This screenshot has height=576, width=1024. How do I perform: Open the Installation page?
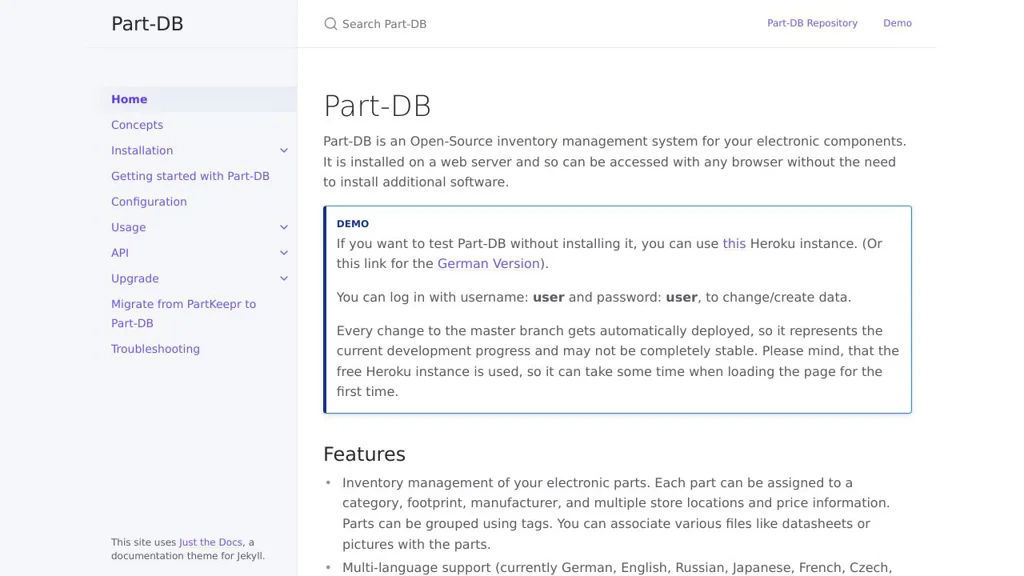click(x=142, y=151)
